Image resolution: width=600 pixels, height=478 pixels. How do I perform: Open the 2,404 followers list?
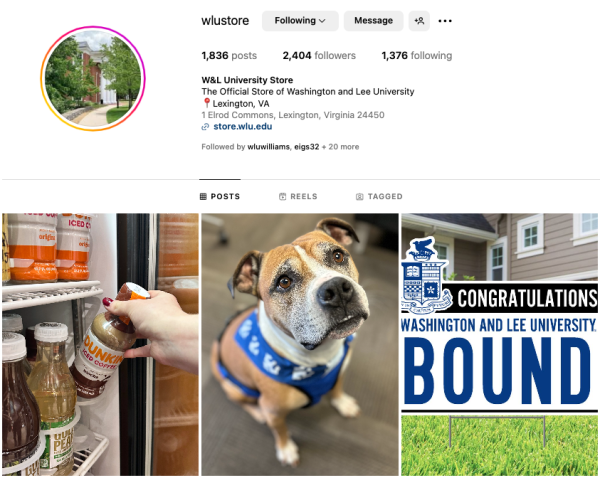pyautogui.click(x=319, y=55)
